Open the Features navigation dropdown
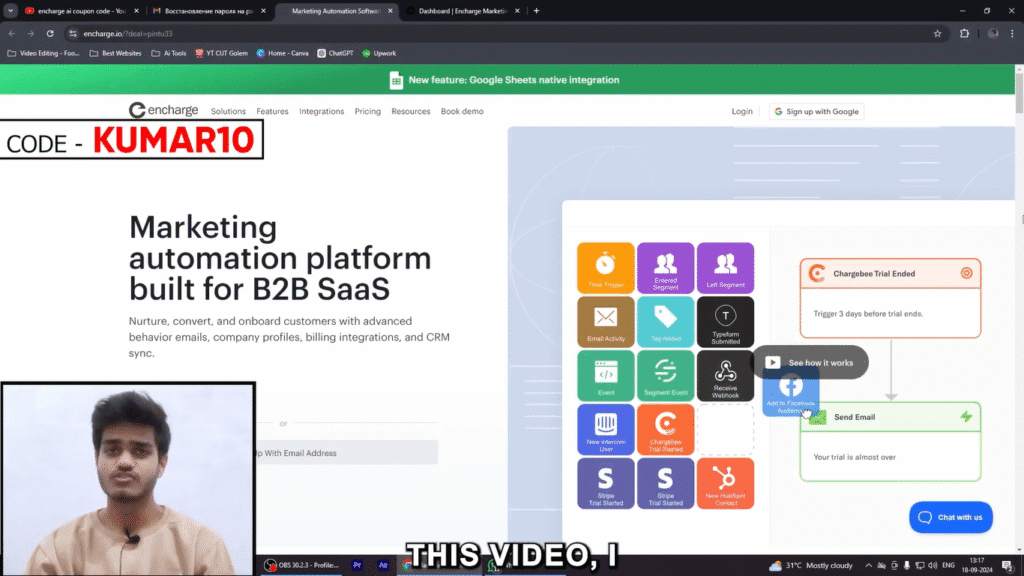This screenshot has height=576, width=1024. click(272, 111)
